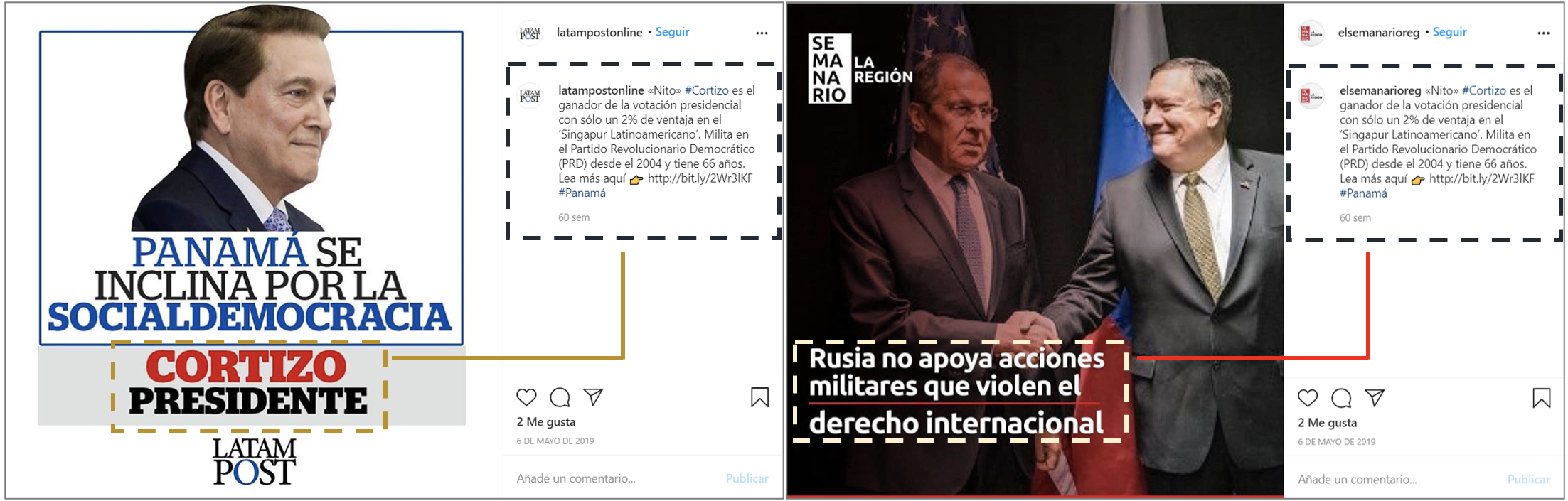
Task: Click Publicar button on latampostonline post
Action: tap(747, 478)
